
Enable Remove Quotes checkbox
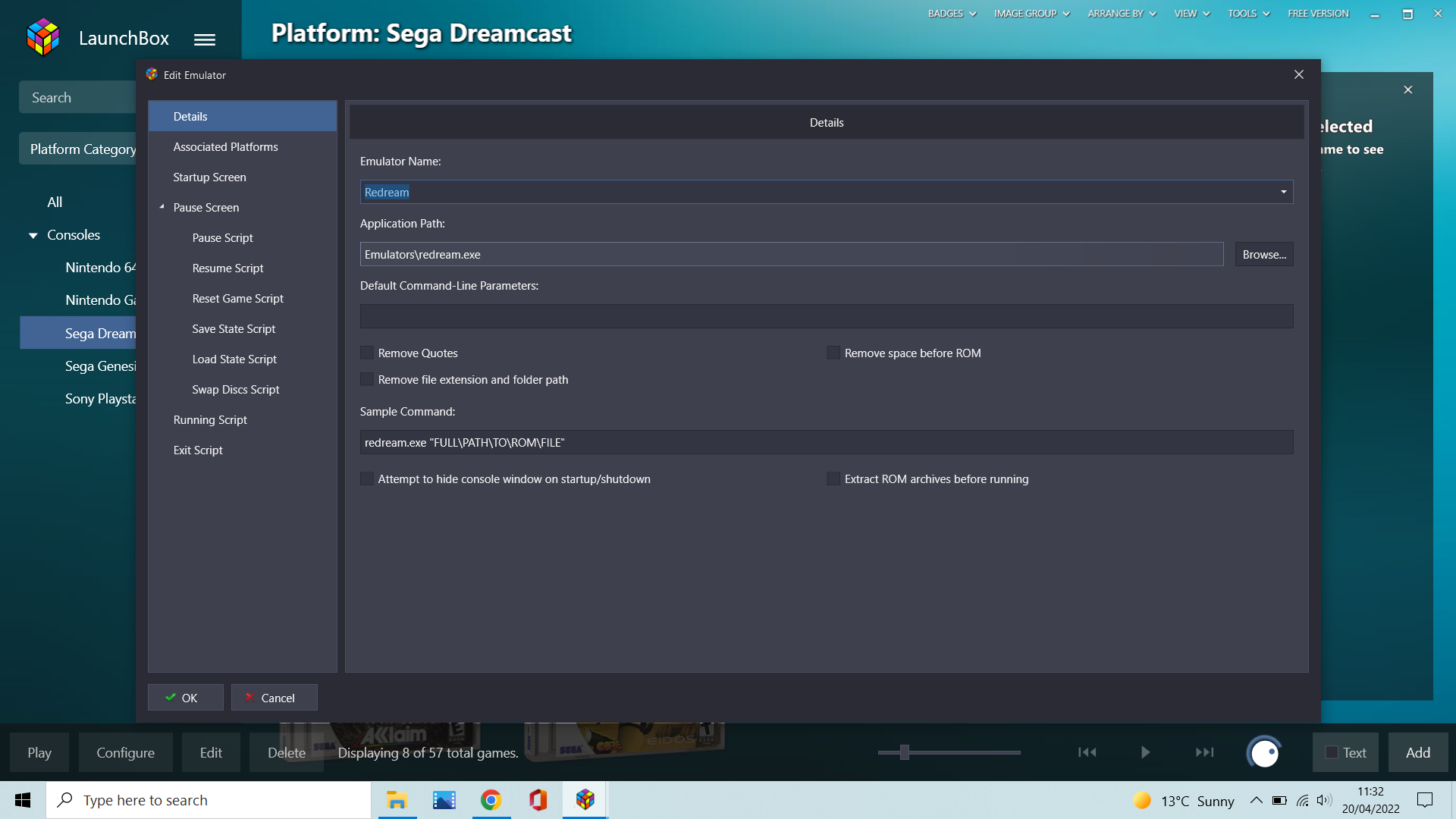point(367,353)
